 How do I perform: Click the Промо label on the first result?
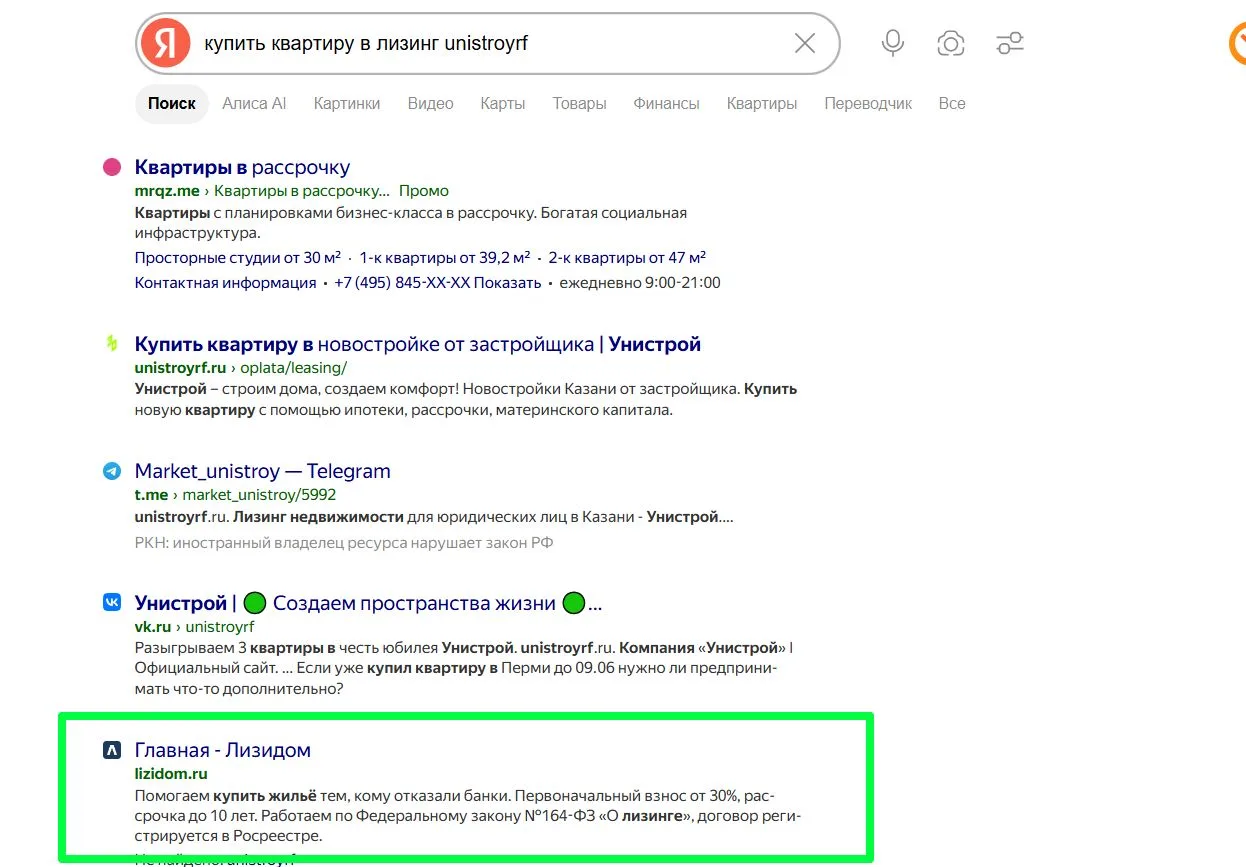coord(424,191)
